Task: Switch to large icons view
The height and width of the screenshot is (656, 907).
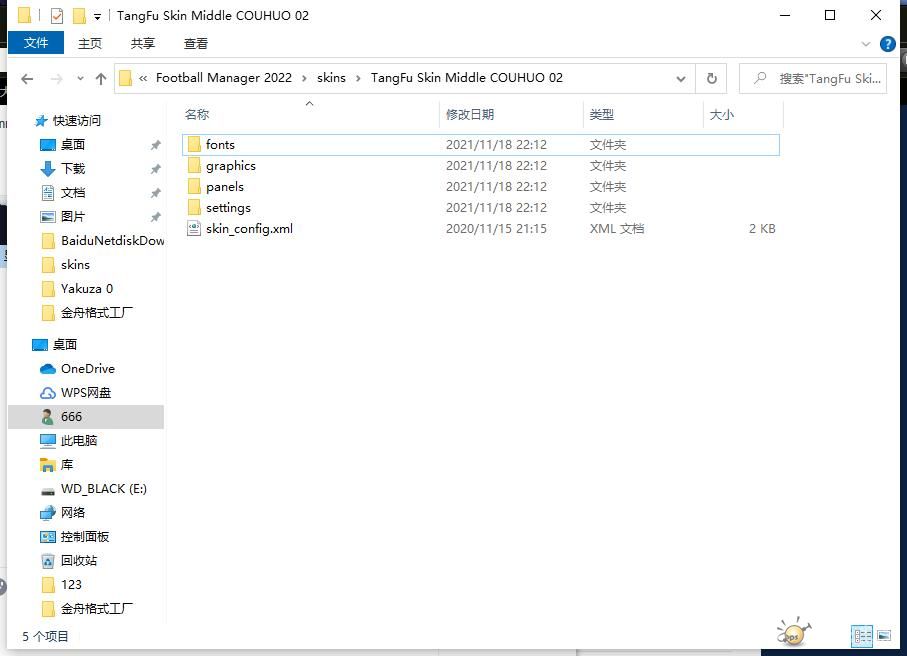Action: 883,635
